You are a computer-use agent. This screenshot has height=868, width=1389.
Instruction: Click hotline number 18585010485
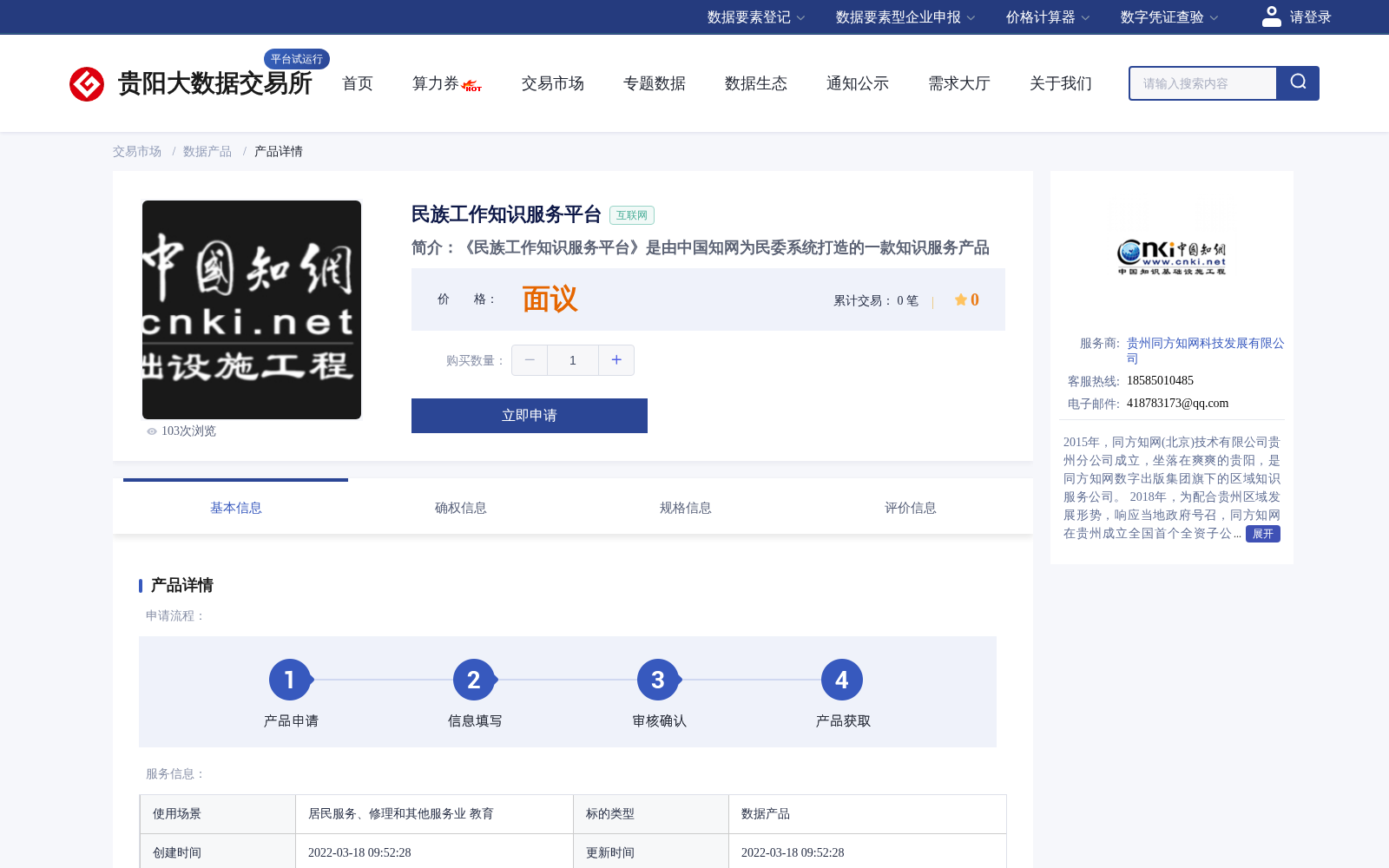1160,381
